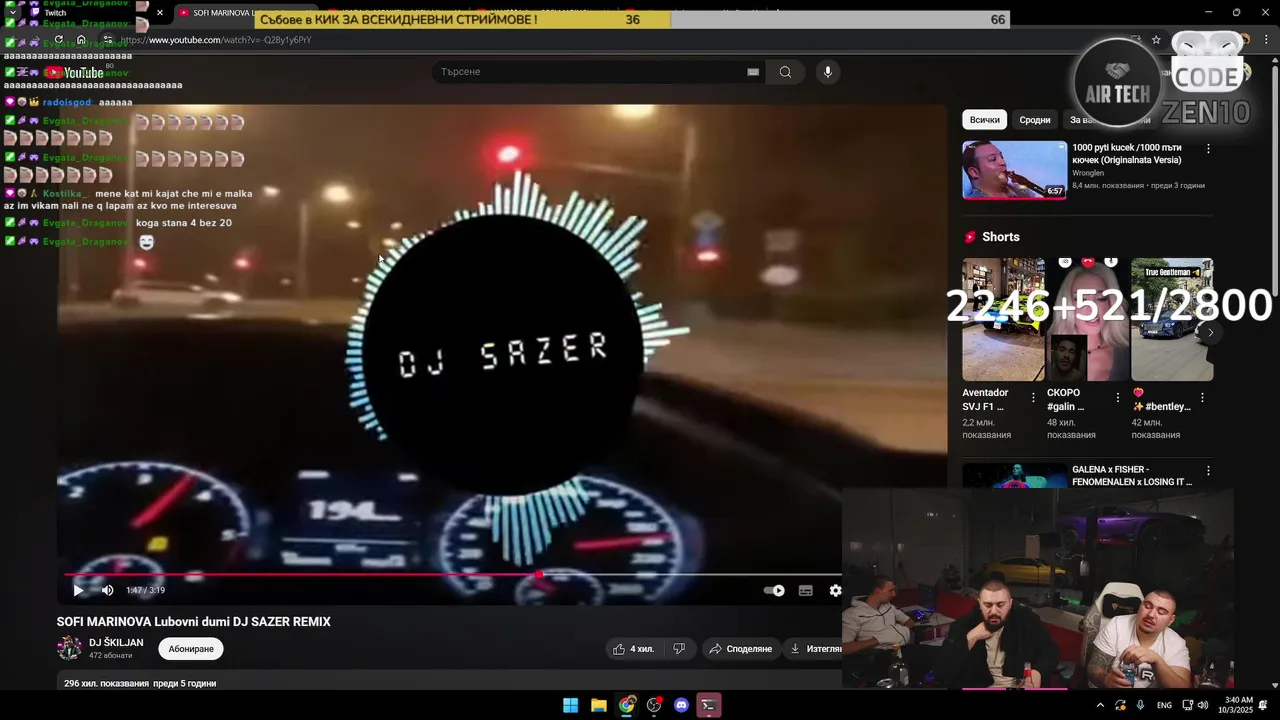Open Chrome from the taskbar
The image size is (1280, 720).
click(x=626, y=705)
